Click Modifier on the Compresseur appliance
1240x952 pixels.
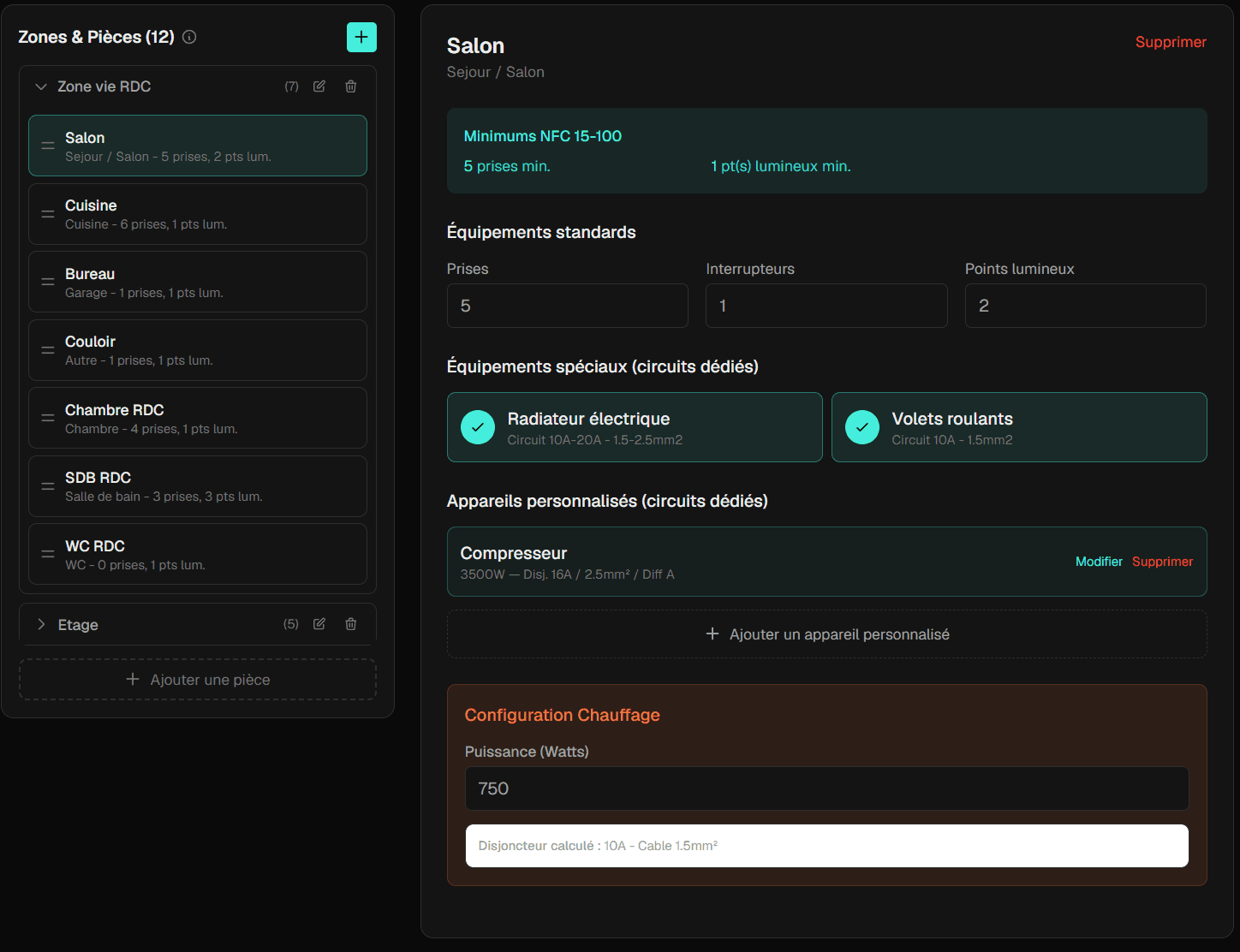coord(1099,562)
